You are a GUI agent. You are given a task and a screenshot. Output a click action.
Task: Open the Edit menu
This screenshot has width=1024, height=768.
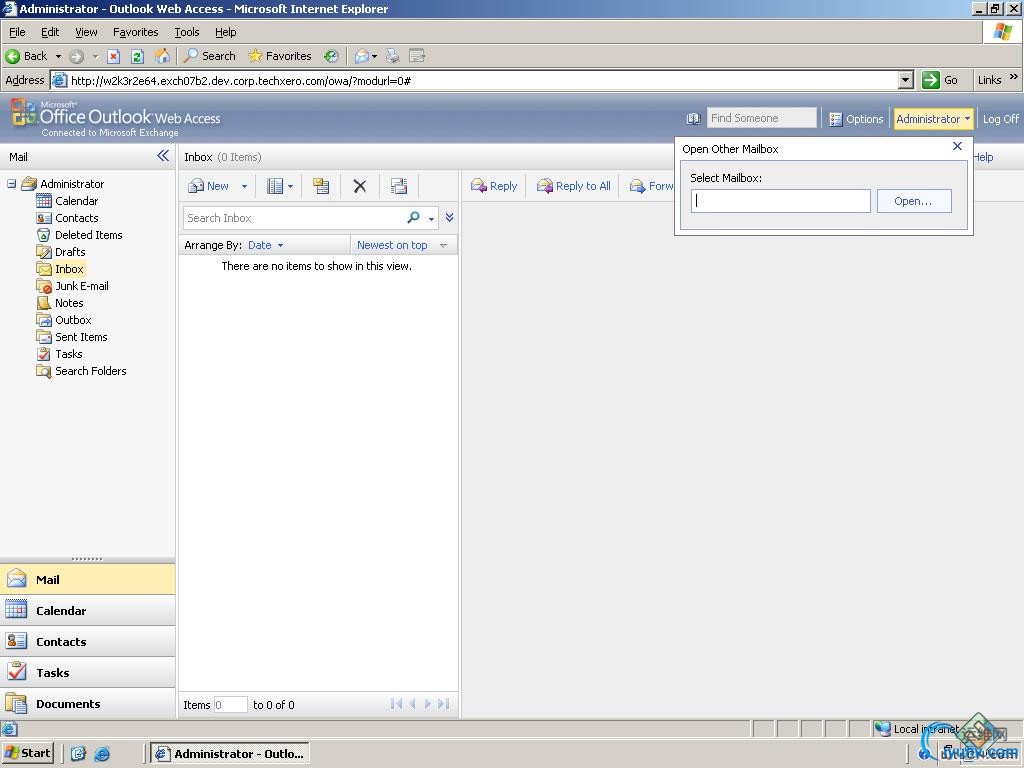50,32
